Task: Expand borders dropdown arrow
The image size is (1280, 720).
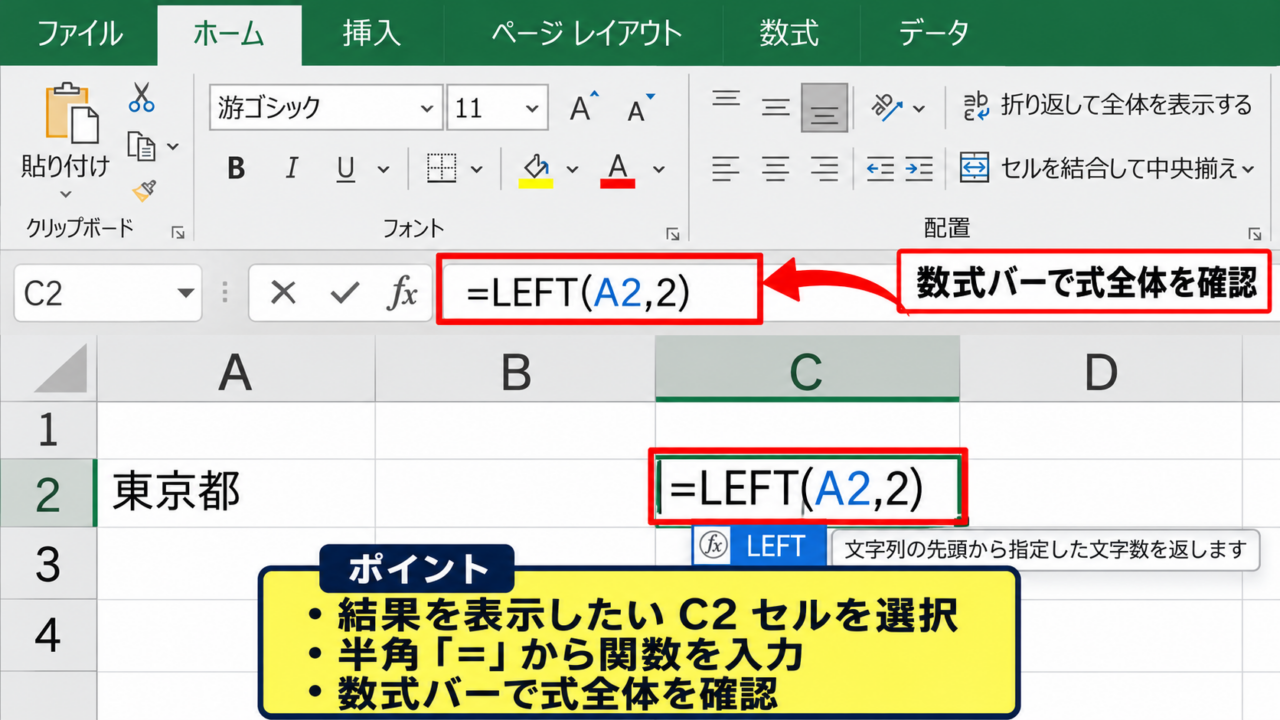Action: (x=476, y=169)
